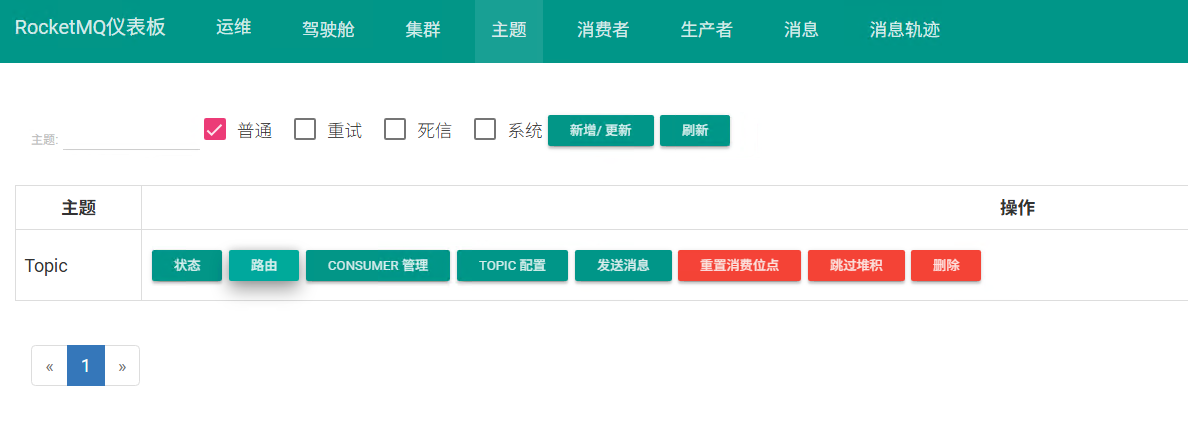The image size is (1188, 432).
Task: Delete Topic with the 删除 button
Action: (x=945, y=266)
